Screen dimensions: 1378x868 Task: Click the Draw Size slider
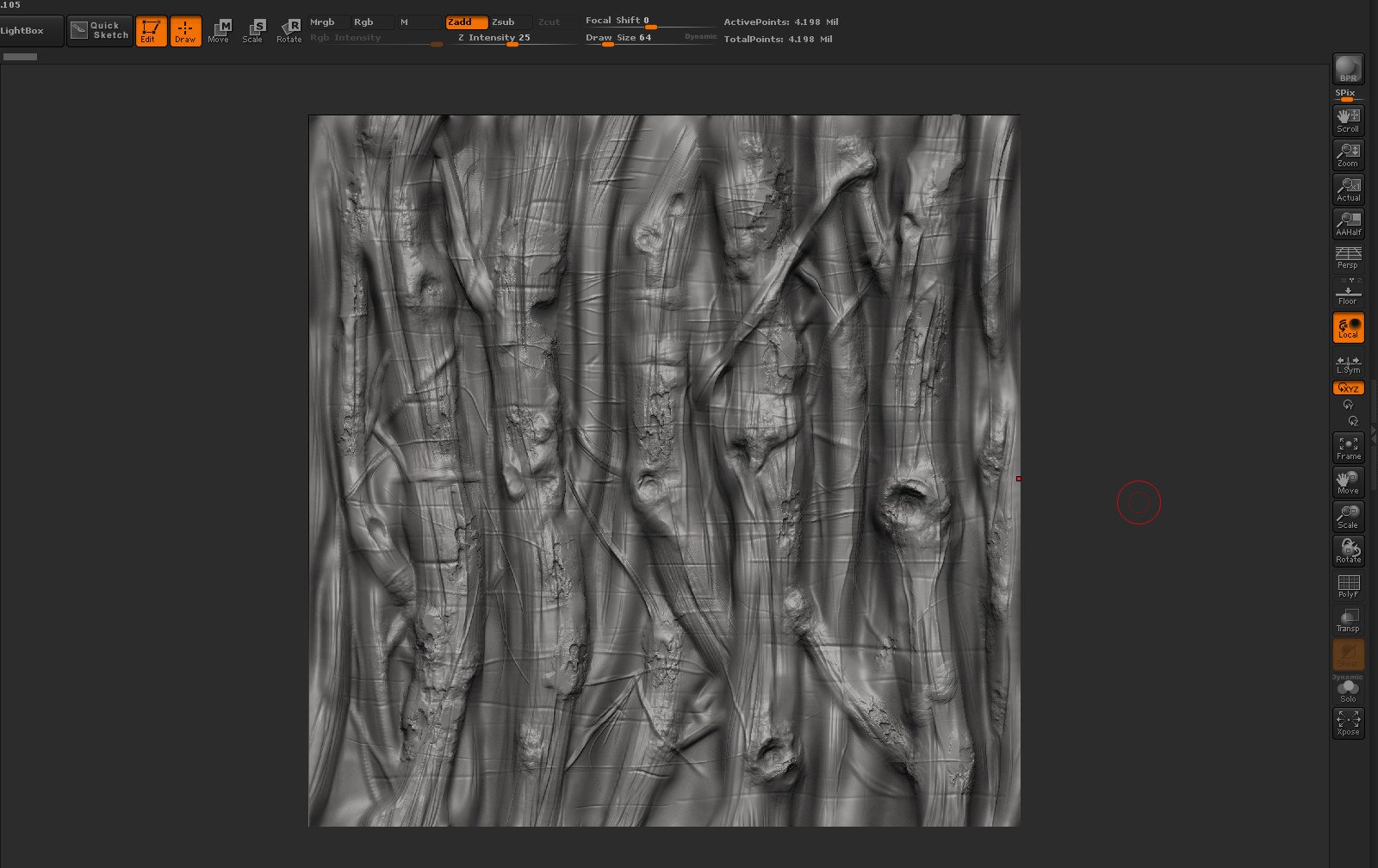tap(618, 40)
